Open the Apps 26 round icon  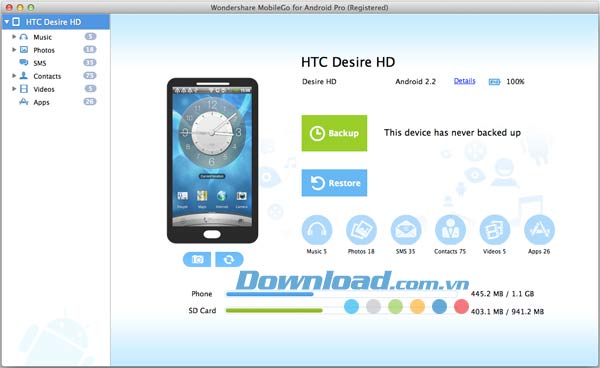click(x=539, y=230)
